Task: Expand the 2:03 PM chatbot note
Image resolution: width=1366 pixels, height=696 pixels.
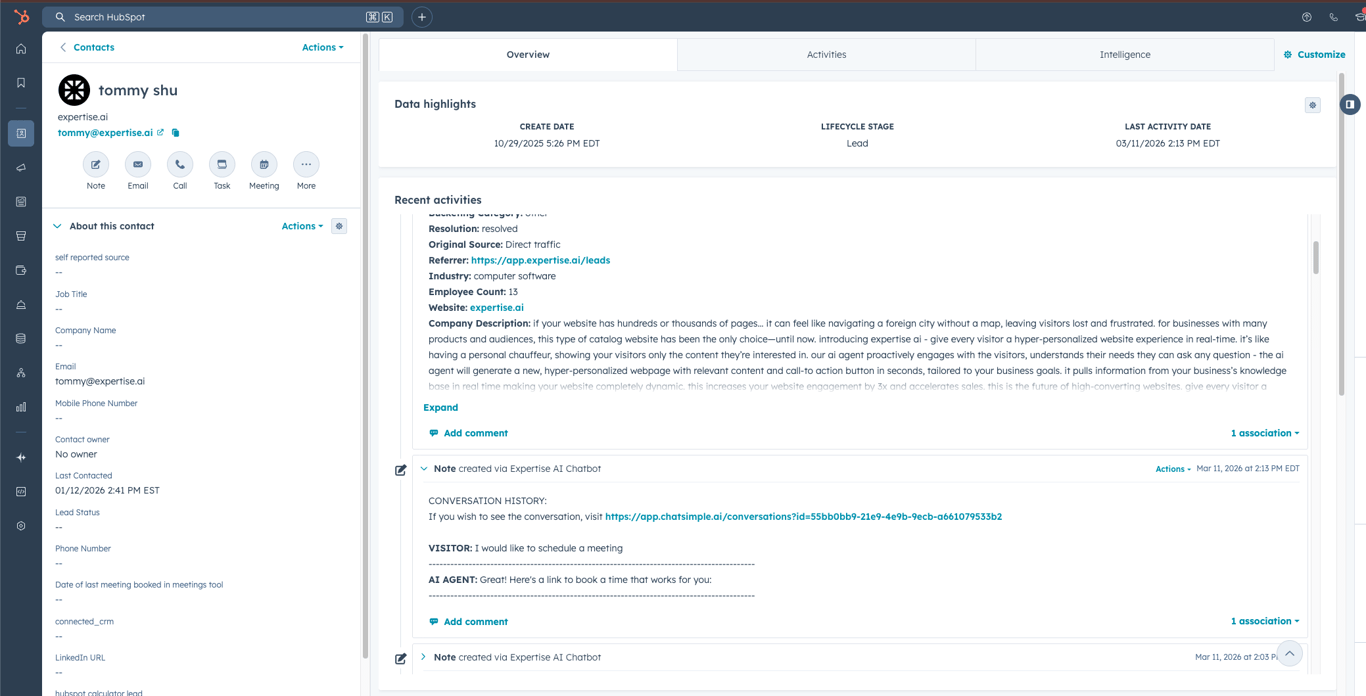Action: coord(424,657)
